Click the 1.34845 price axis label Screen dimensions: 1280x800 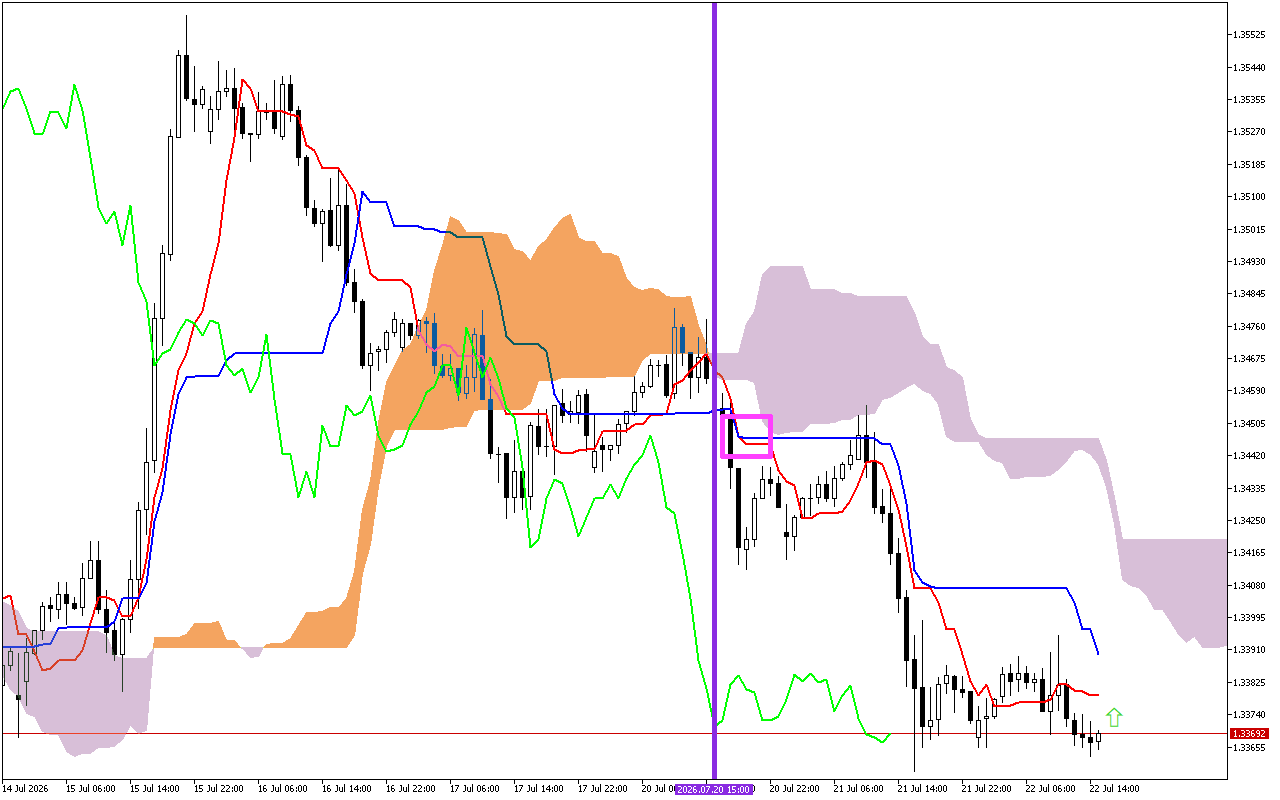pos(1250,294)
